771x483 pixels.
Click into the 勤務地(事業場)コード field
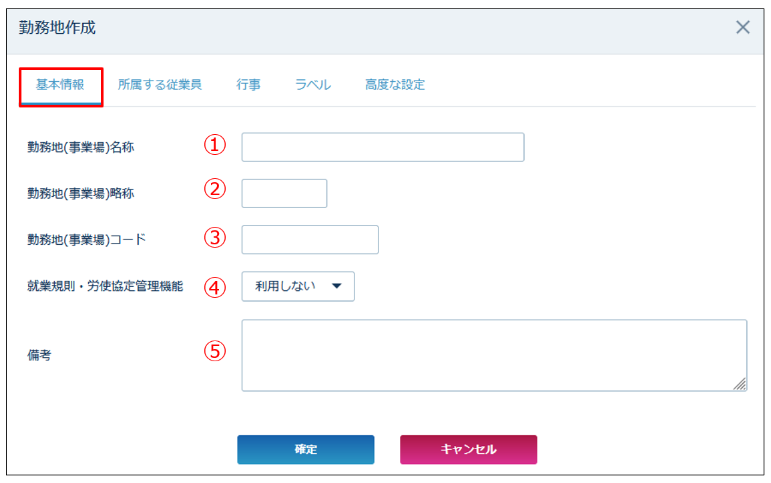[x=310, y=240]
